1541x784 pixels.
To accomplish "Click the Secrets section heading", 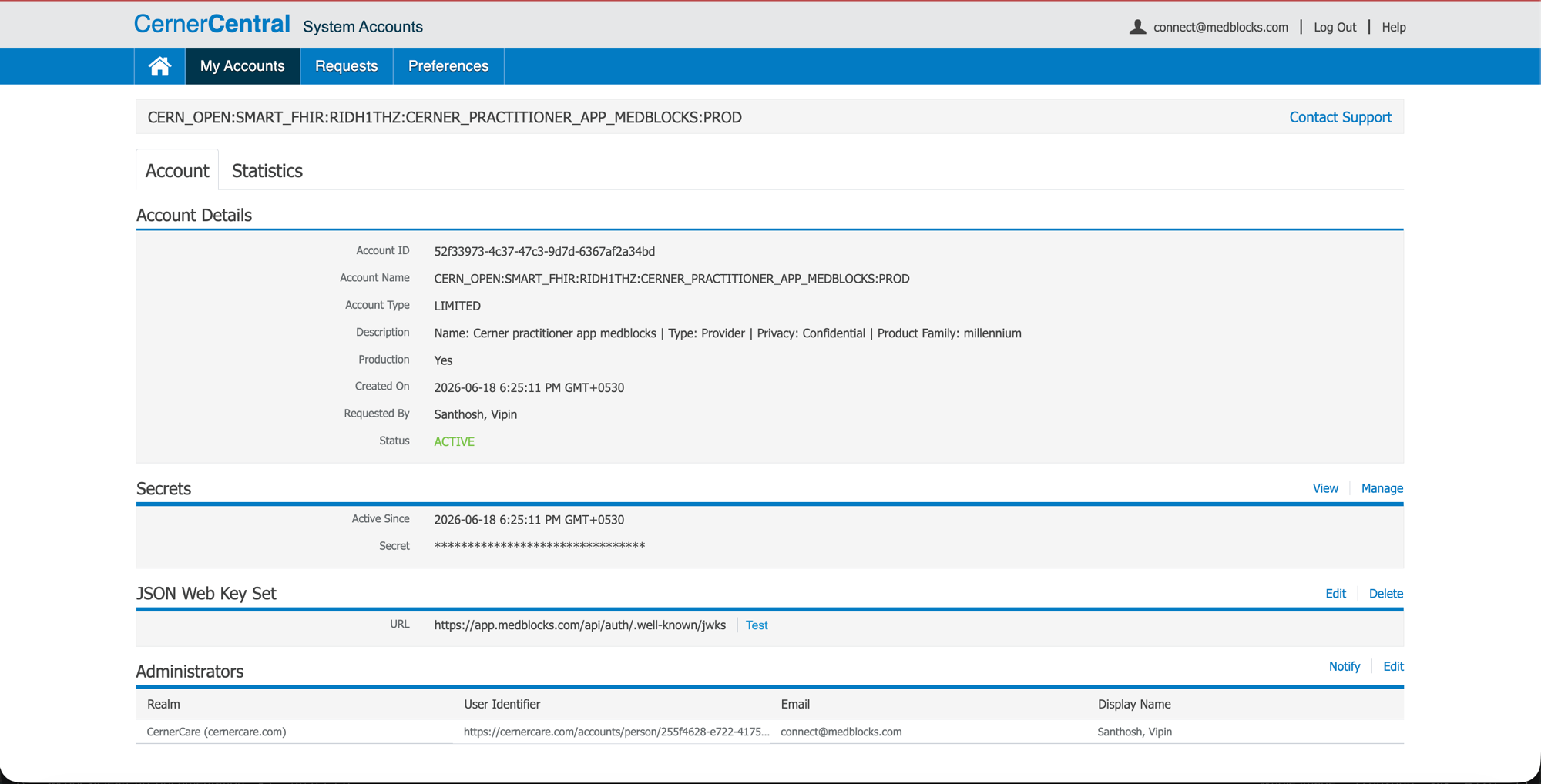I will click(x=163, y=488).
